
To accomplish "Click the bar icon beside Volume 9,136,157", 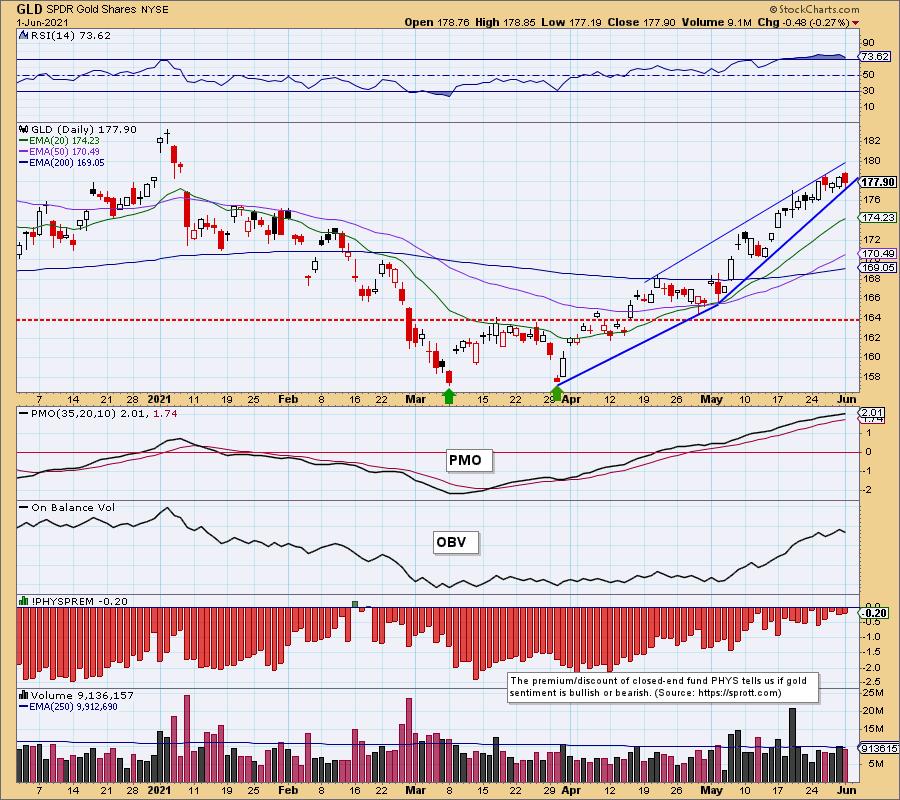I will pyautogui.click(x=24, y=695).
